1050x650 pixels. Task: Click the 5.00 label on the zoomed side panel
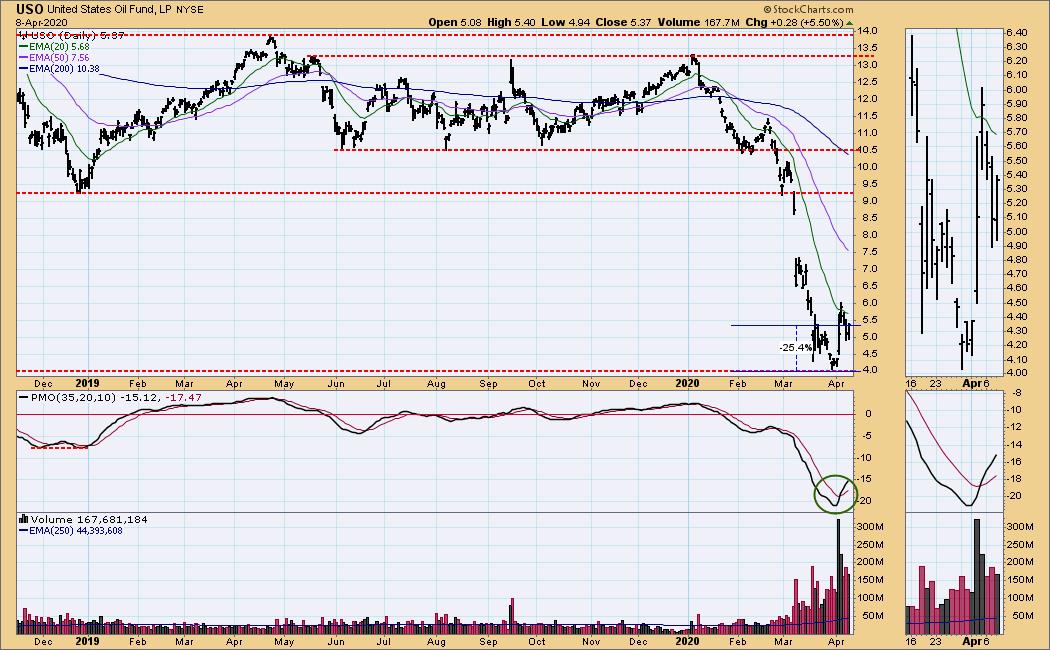pos(1016,232)
